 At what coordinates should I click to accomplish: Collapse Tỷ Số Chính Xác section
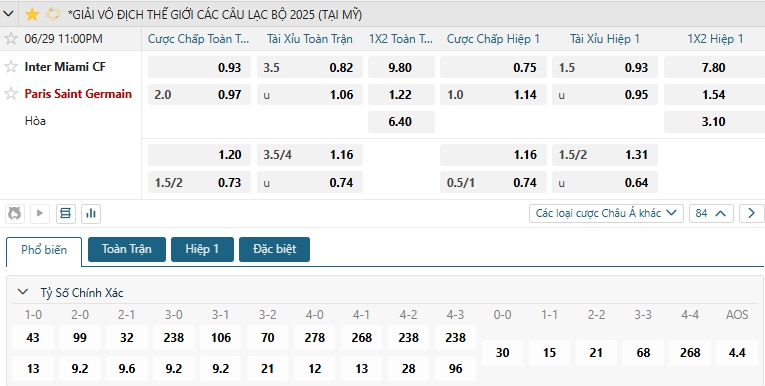(x=22, y=292)
